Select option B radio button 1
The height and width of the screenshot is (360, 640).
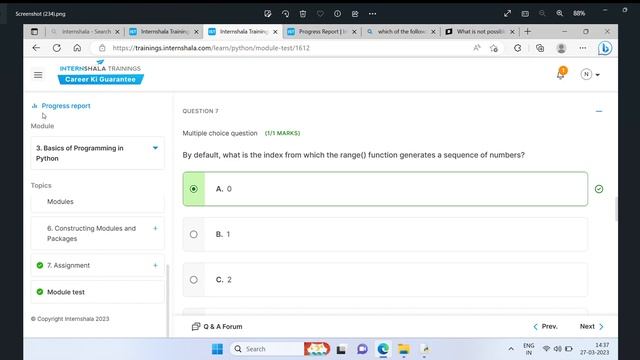pyautogui.click(x=193, y=234)
